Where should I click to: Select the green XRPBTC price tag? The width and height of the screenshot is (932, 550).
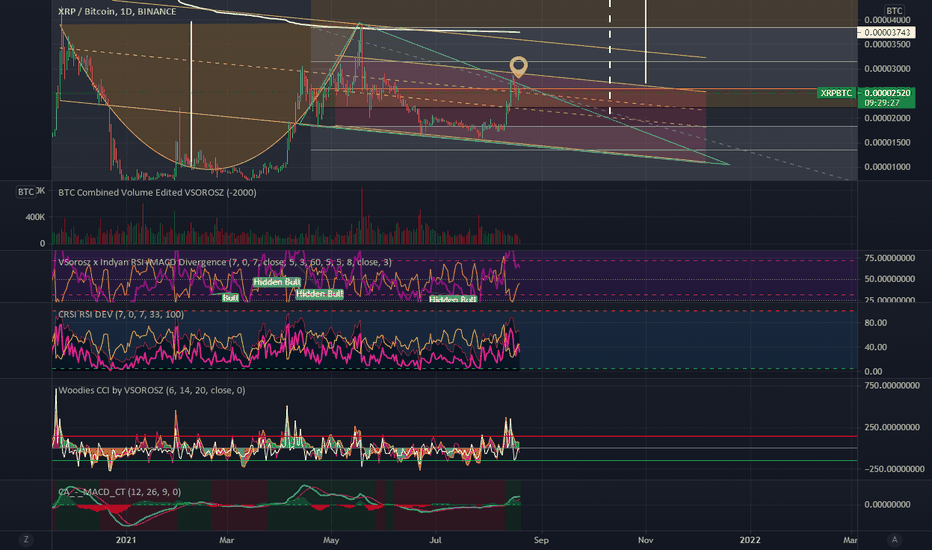coord(836,93)
